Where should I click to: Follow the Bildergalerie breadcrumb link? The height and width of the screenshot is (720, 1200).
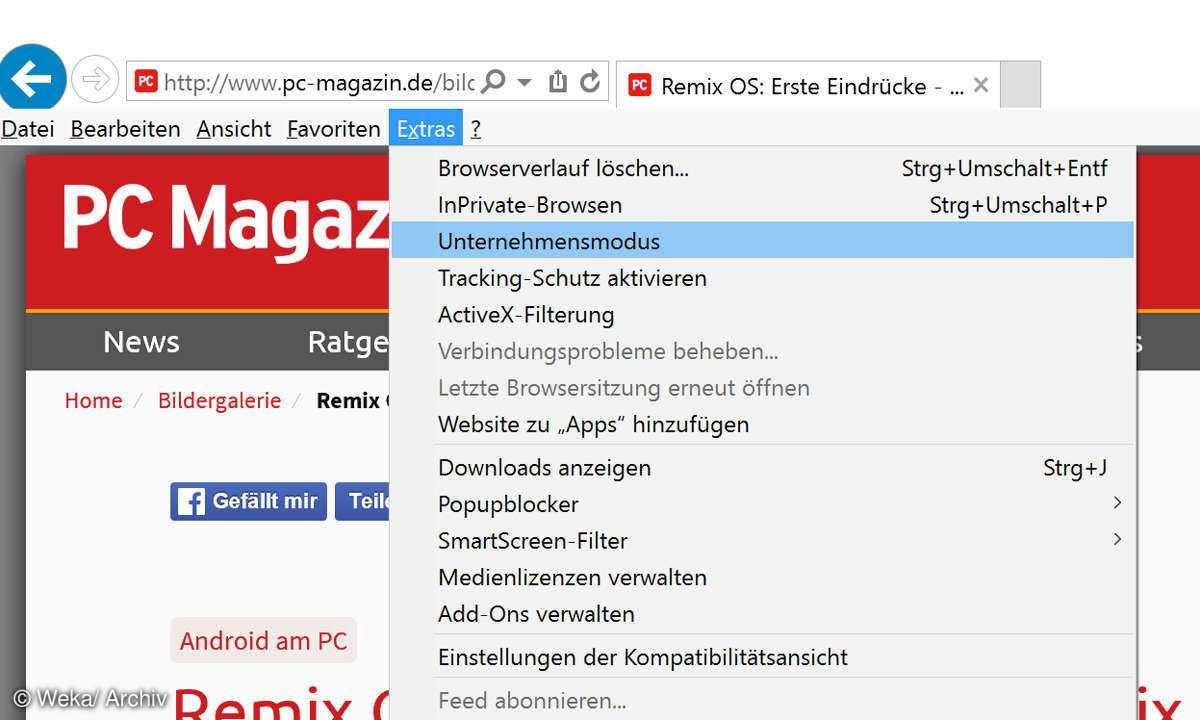click(x=219, y=401)
